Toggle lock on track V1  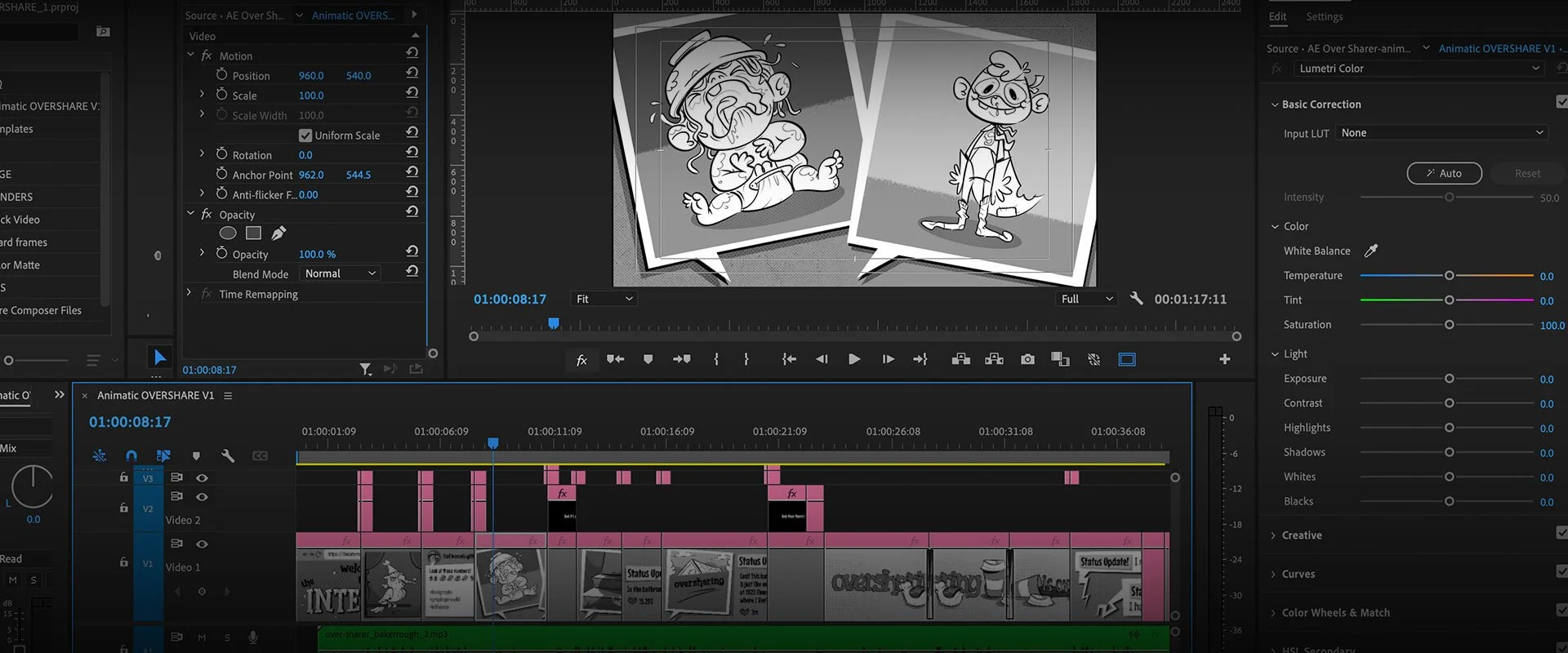click(x=124, y=562)
